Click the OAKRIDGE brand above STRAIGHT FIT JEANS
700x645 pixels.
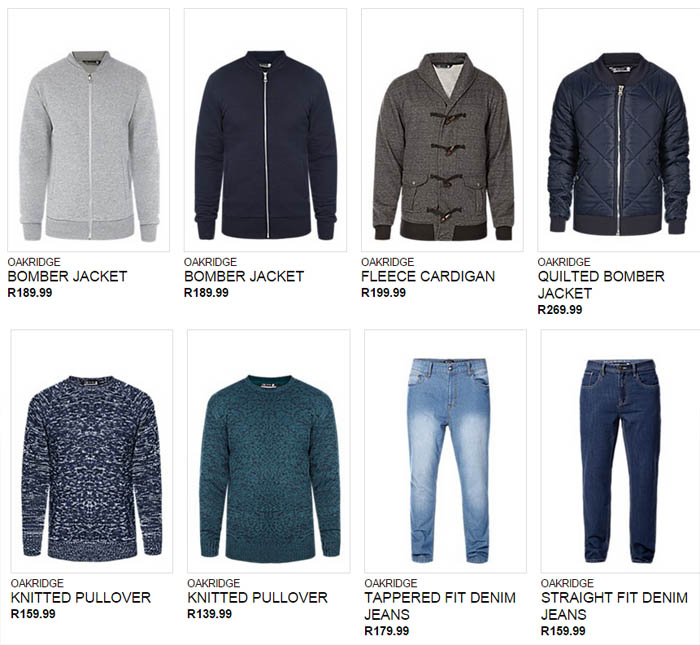pos(567,583)
